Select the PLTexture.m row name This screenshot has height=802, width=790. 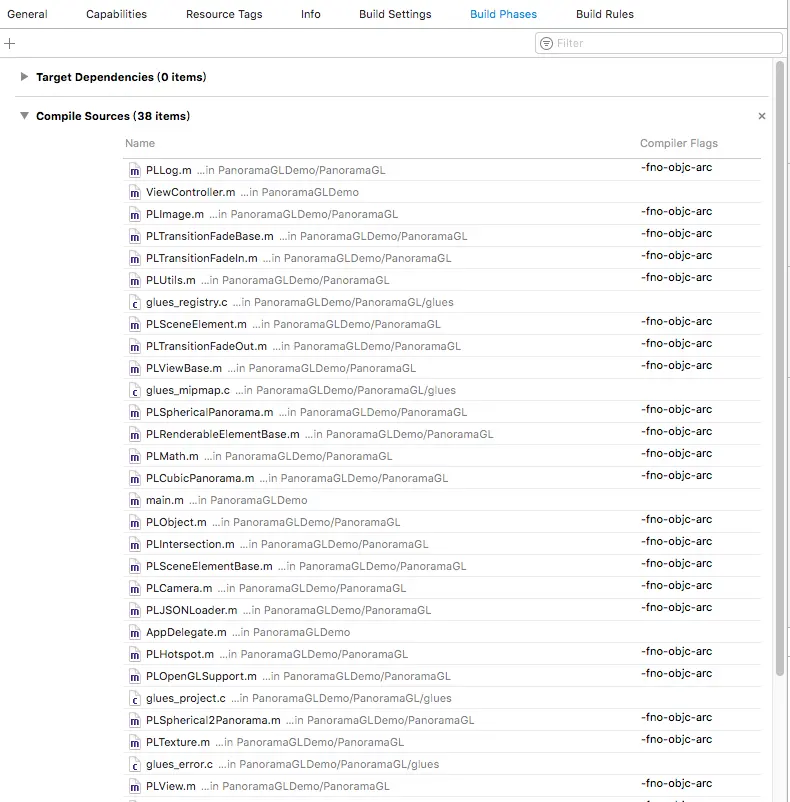[177, 742]
